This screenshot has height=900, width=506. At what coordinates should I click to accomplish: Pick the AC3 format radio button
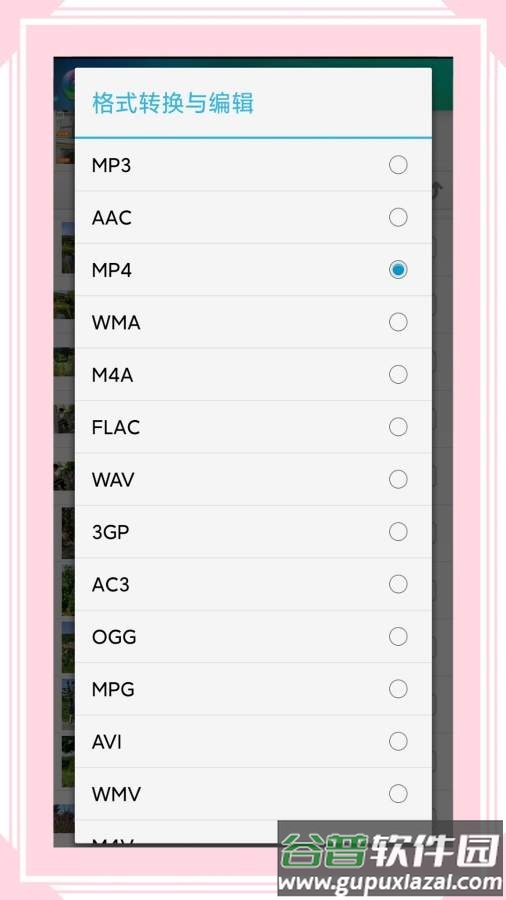pos(398,584)
